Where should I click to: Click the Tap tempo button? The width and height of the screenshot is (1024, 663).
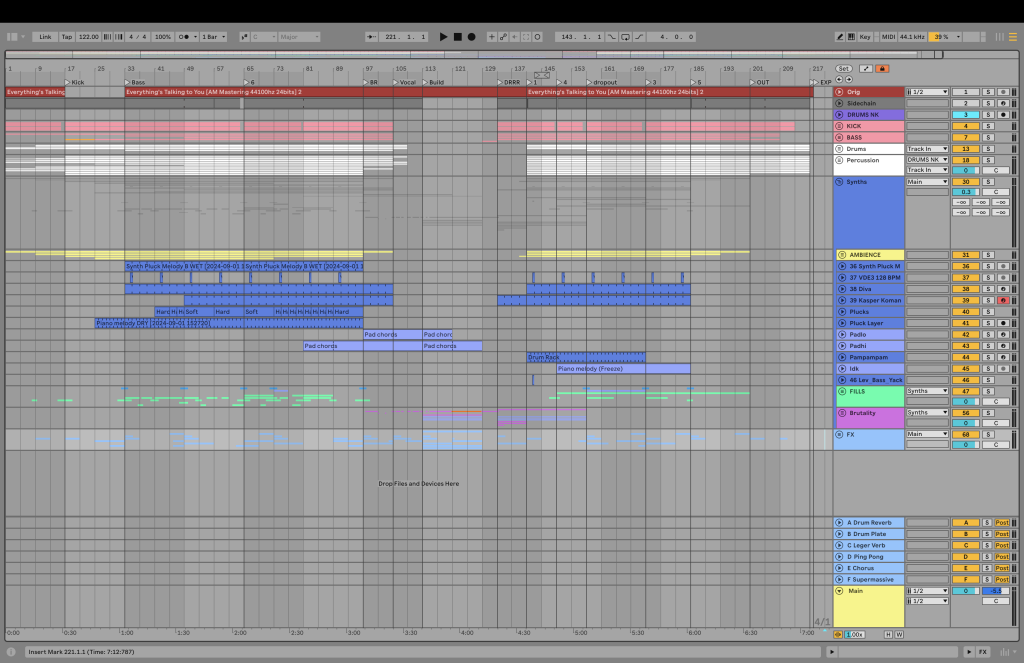pyautogui.click(x=67, y=37)
